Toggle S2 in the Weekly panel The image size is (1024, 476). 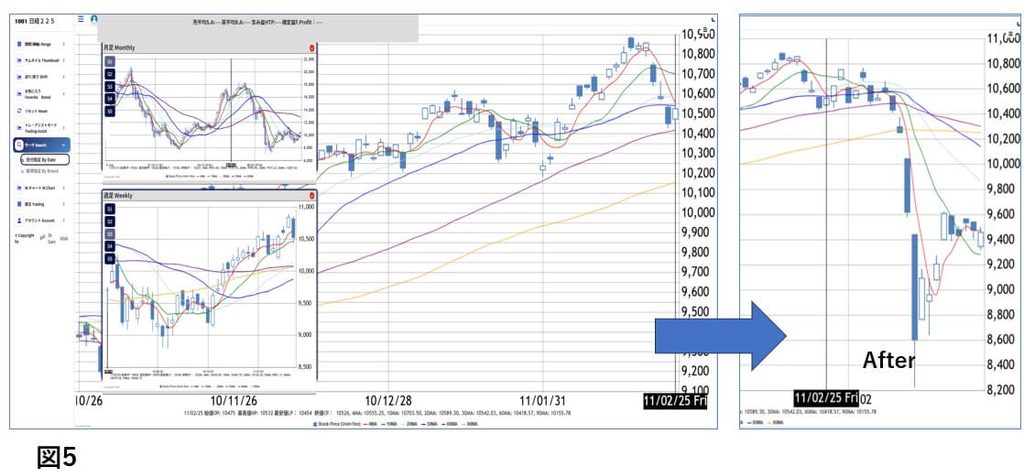click(x=110, y=221)
